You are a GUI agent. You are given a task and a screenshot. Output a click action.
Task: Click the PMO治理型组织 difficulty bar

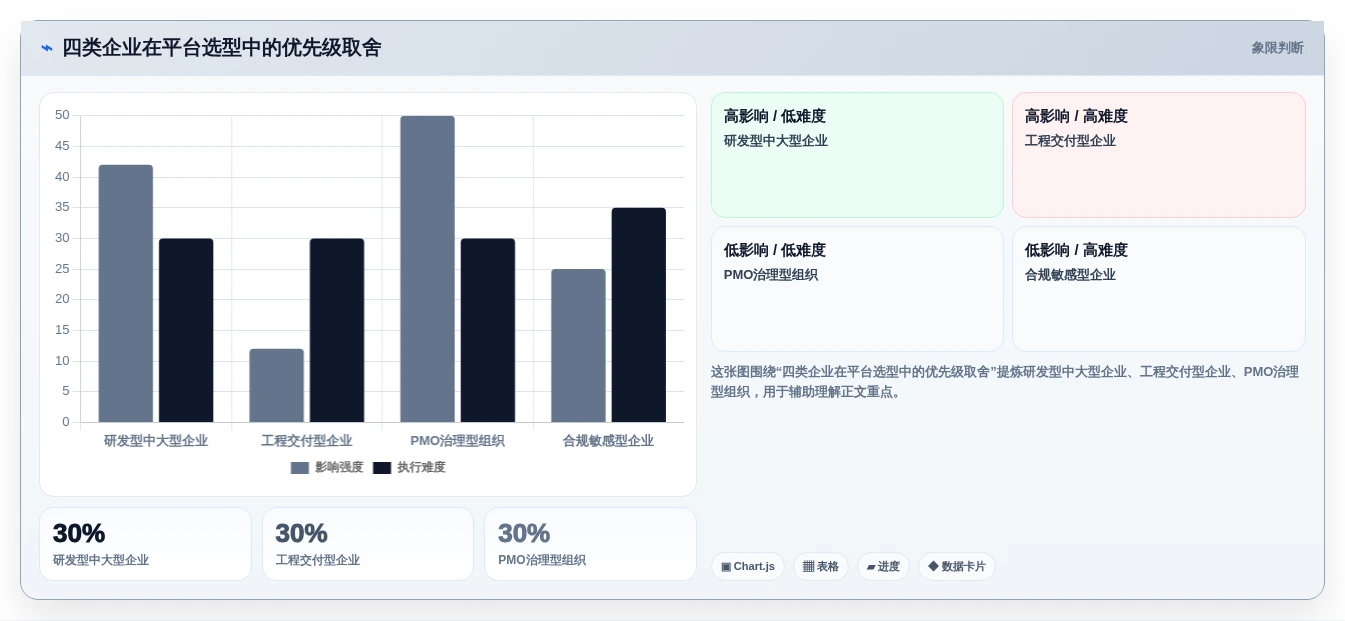click(x=488, y=330)
